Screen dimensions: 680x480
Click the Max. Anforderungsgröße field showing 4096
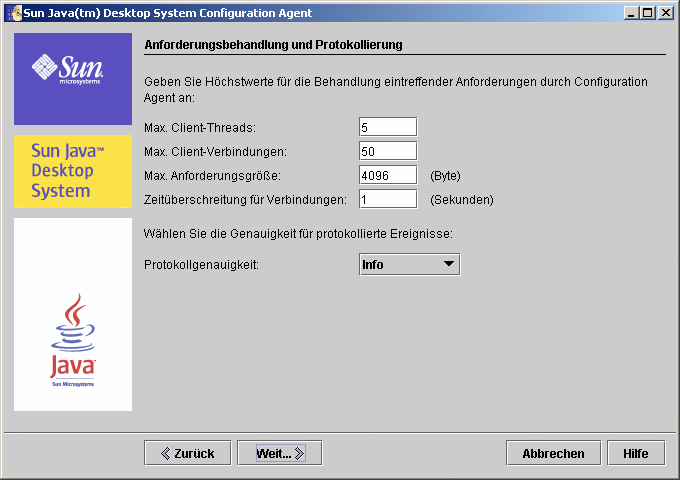click(388, 175)
